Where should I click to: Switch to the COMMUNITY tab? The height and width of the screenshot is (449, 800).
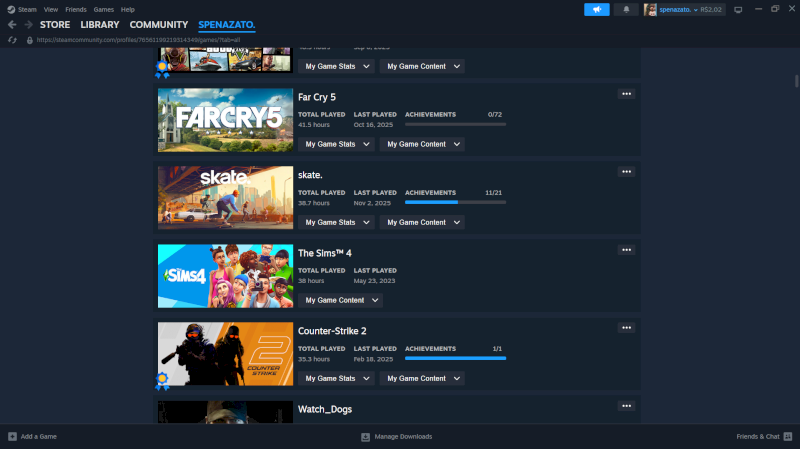pos(159,24)
